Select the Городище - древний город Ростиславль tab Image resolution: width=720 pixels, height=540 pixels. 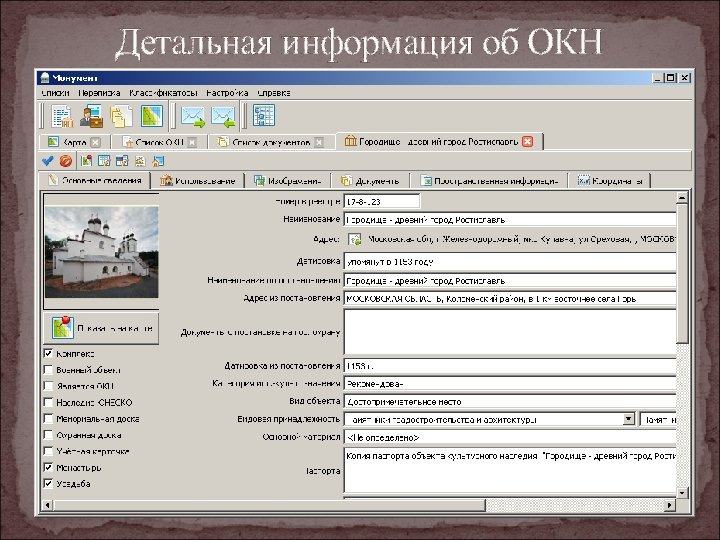(439, 141)
